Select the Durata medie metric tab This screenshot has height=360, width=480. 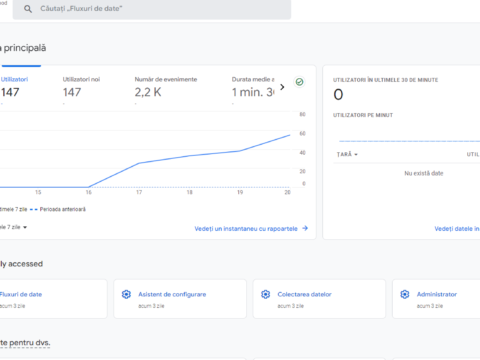pyautogui.click(x=253, y=87)
